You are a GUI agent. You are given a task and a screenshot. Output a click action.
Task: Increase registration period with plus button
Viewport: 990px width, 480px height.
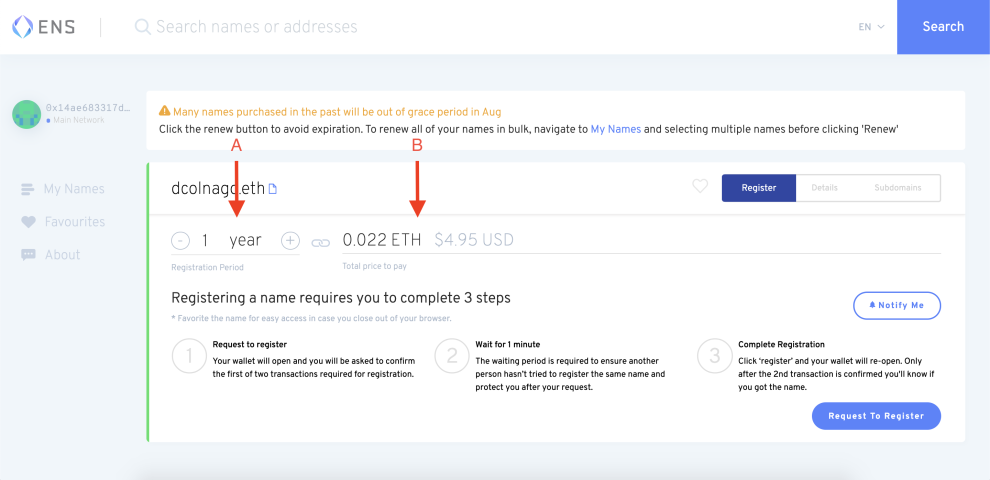coord(290,241)
